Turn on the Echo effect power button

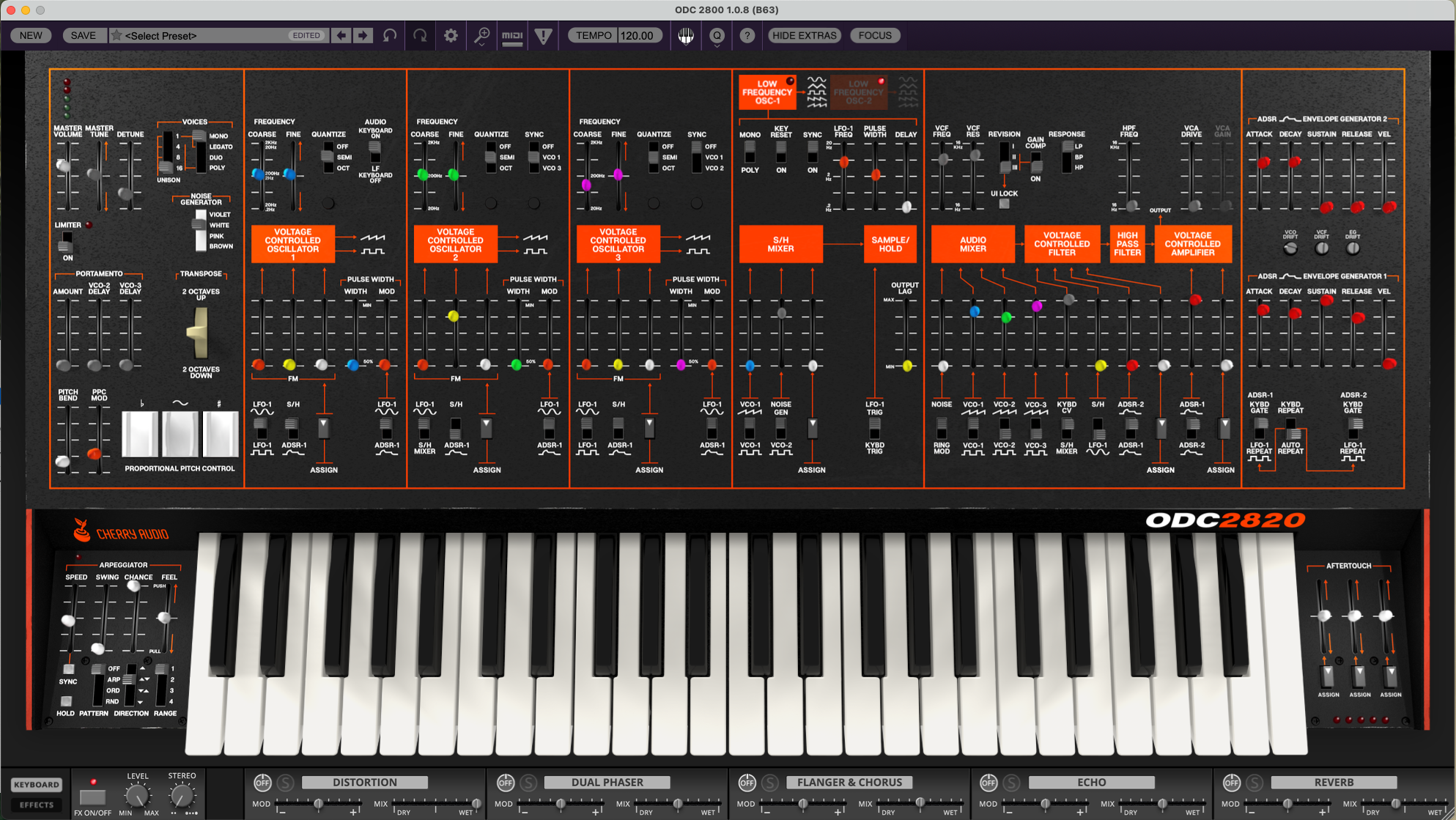pos(988,783)
